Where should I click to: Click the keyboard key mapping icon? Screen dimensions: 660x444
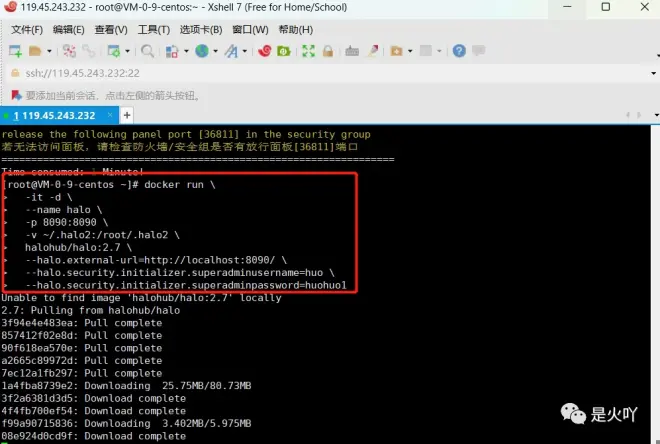coord(352,51)
